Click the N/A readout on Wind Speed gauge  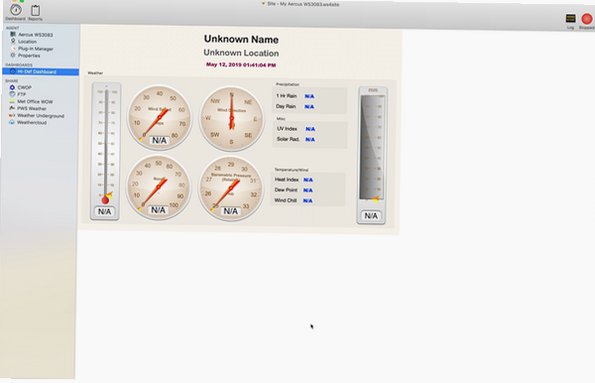(x=159, y=140)
